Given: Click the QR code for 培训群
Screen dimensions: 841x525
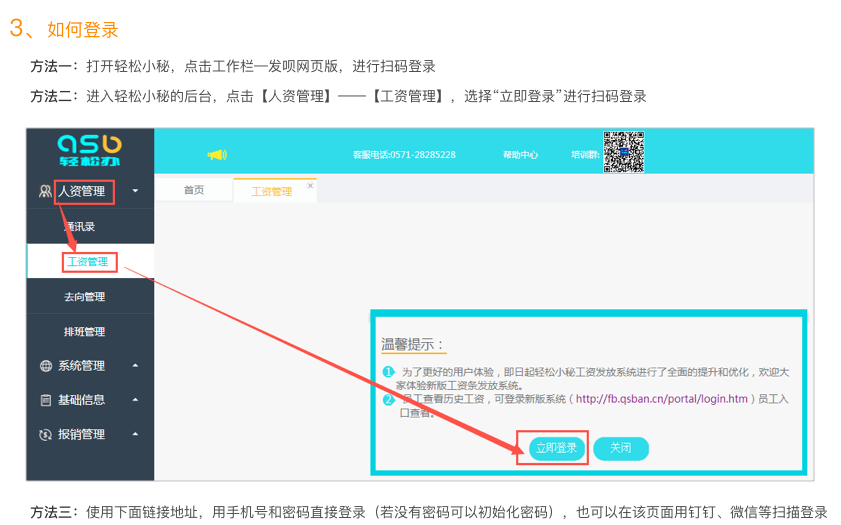Looking at the screenshot, I should (623, 152).
